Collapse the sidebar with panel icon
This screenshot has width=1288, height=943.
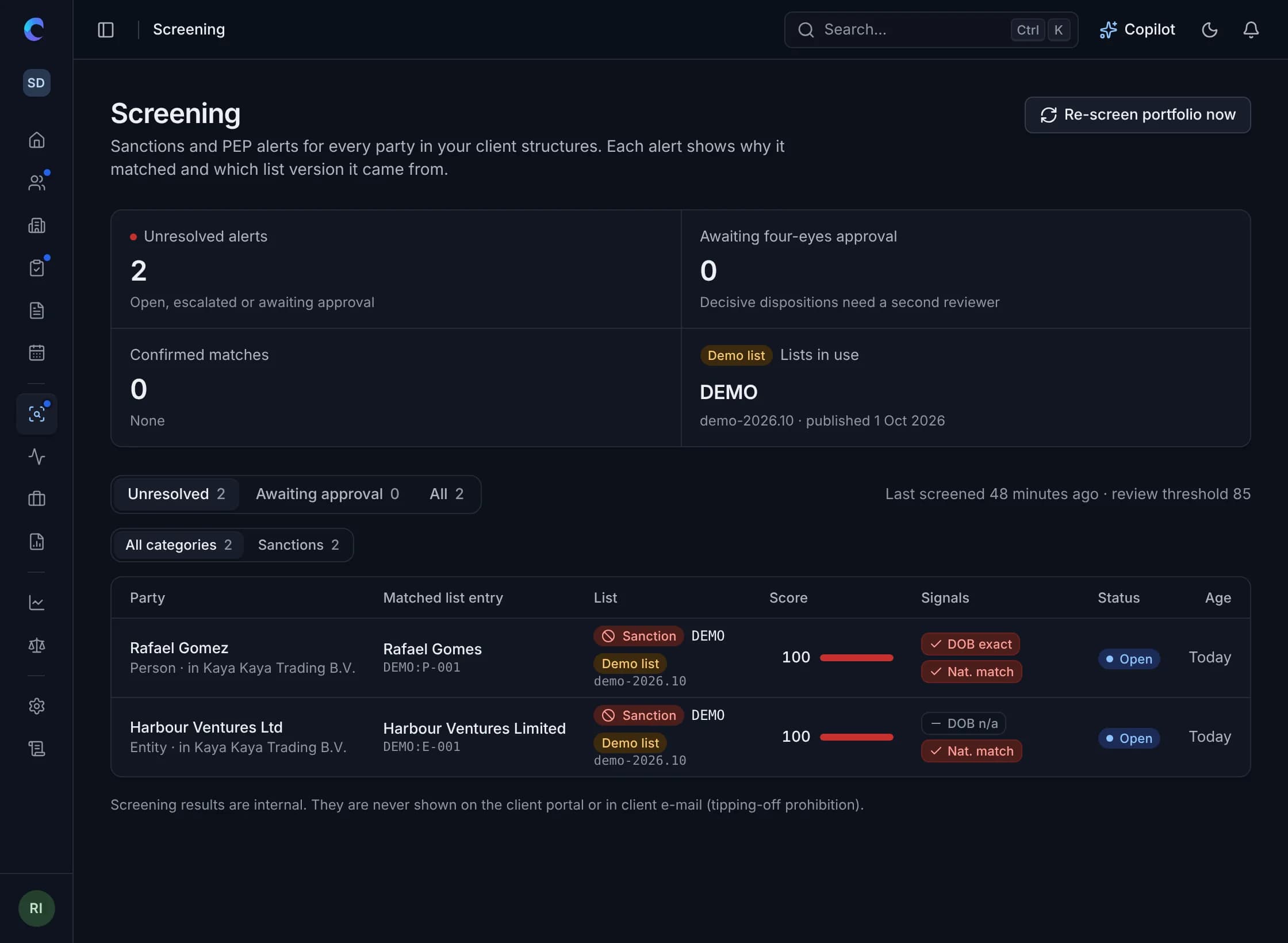106,30
